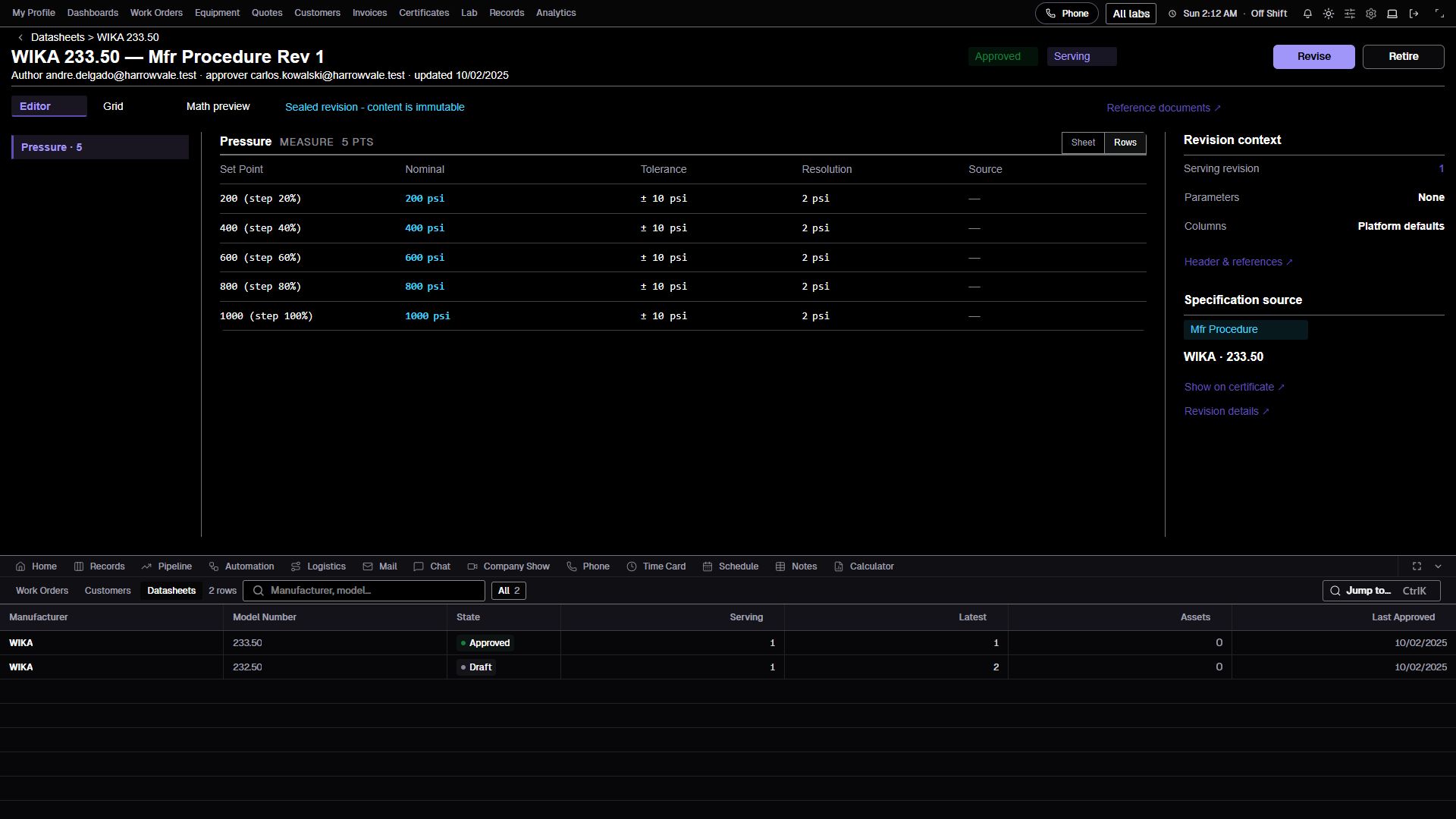Toggle light theme with the sun icon

[x=1329, y=14]
